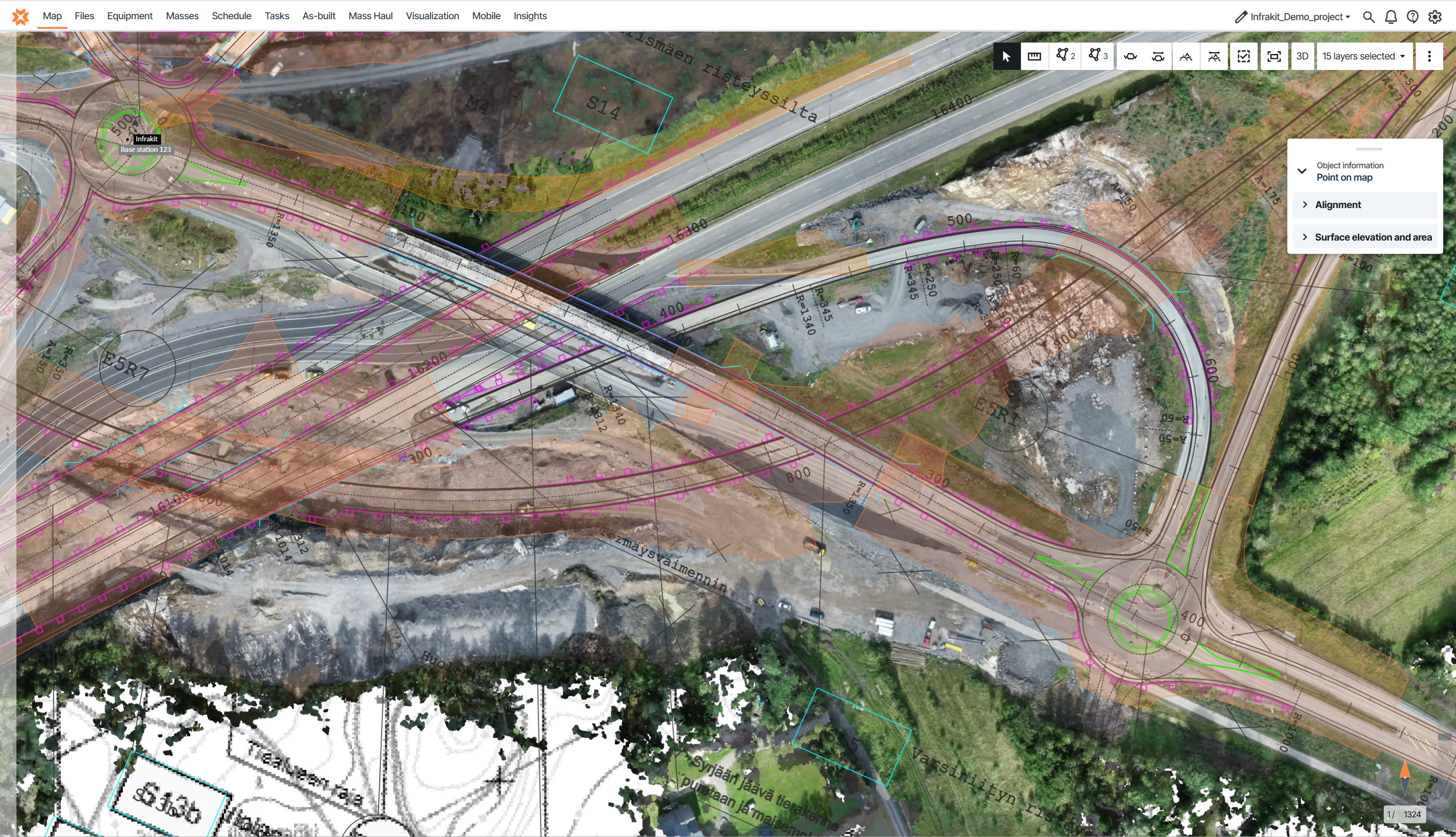Expand the Alignment section
The width and height of the screenshot is (1456, 837).
[1365, 204]
